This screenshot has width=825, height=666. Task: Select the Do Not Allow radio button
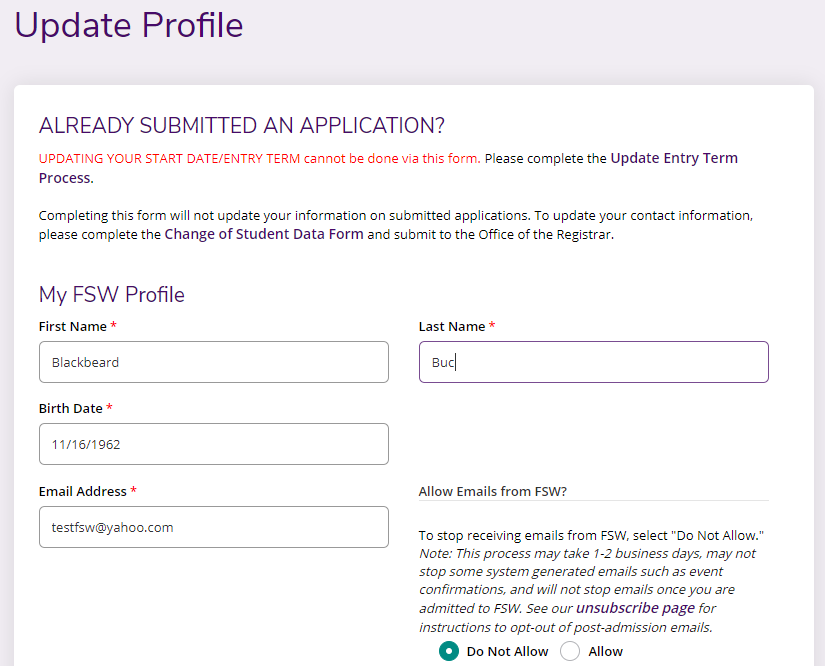click(x=449, y=651)
